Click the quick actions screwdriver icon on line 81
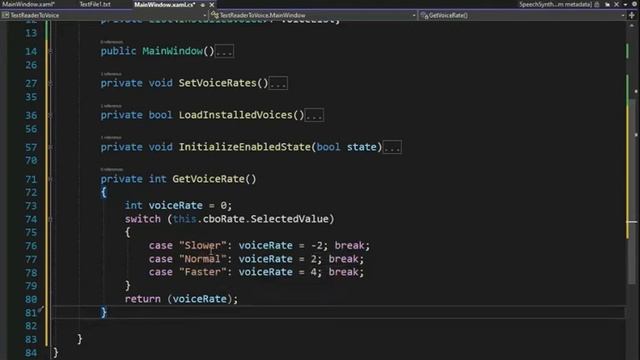 (41, 310)
